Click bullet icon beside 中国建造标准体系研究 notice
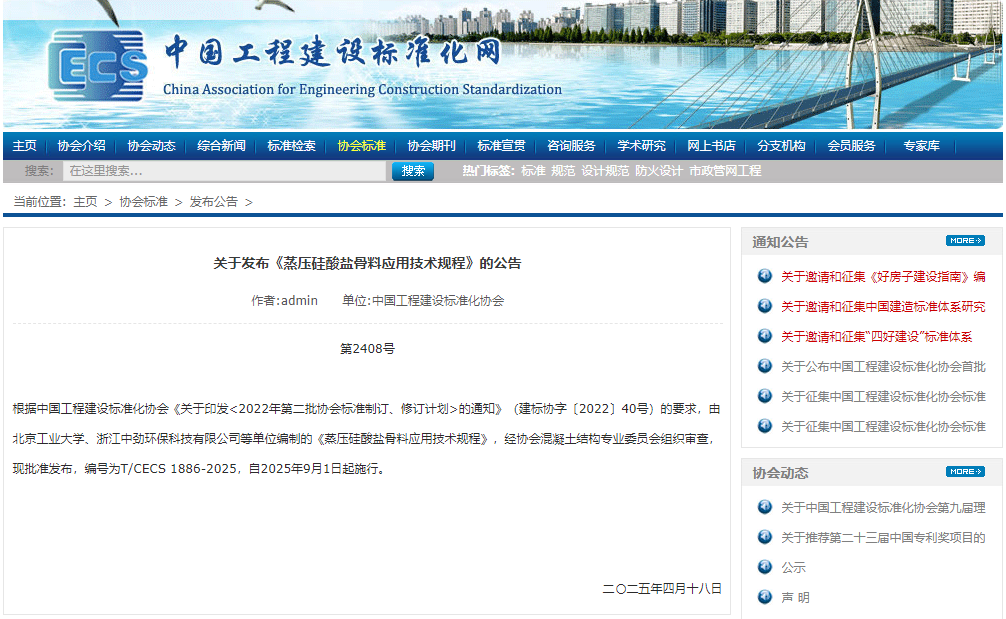 coord(765,307)
